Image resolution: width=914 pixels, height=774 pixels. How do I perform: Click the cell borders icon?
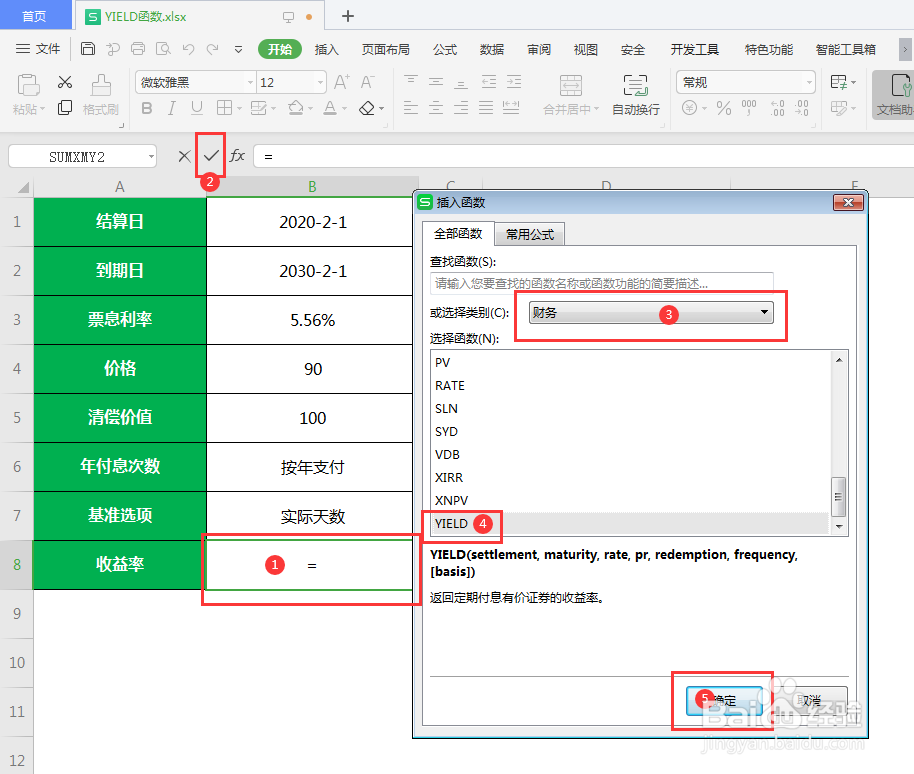click(x=224, y=108)
